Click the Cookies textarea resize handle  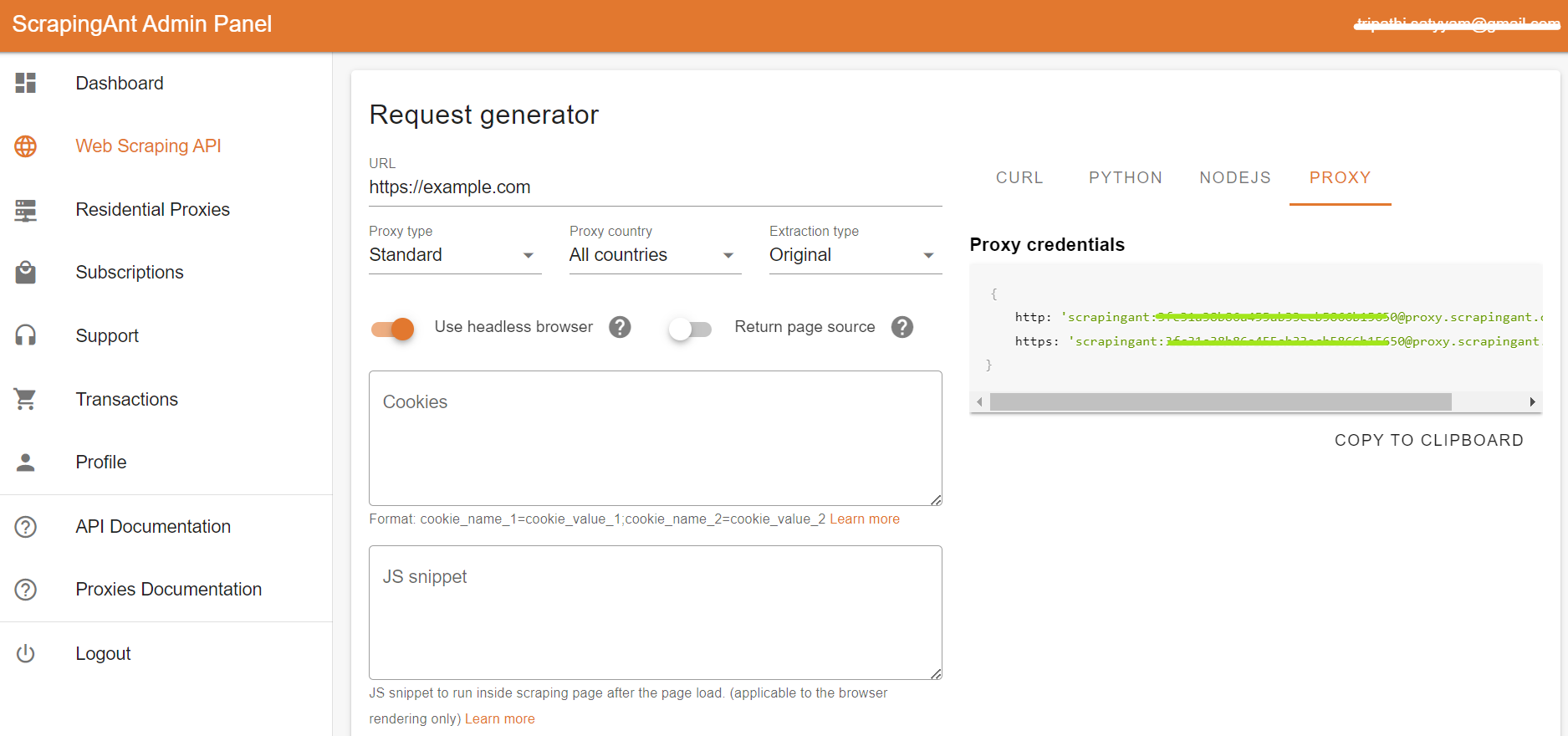pyautogui.click(x=936, y=499)
